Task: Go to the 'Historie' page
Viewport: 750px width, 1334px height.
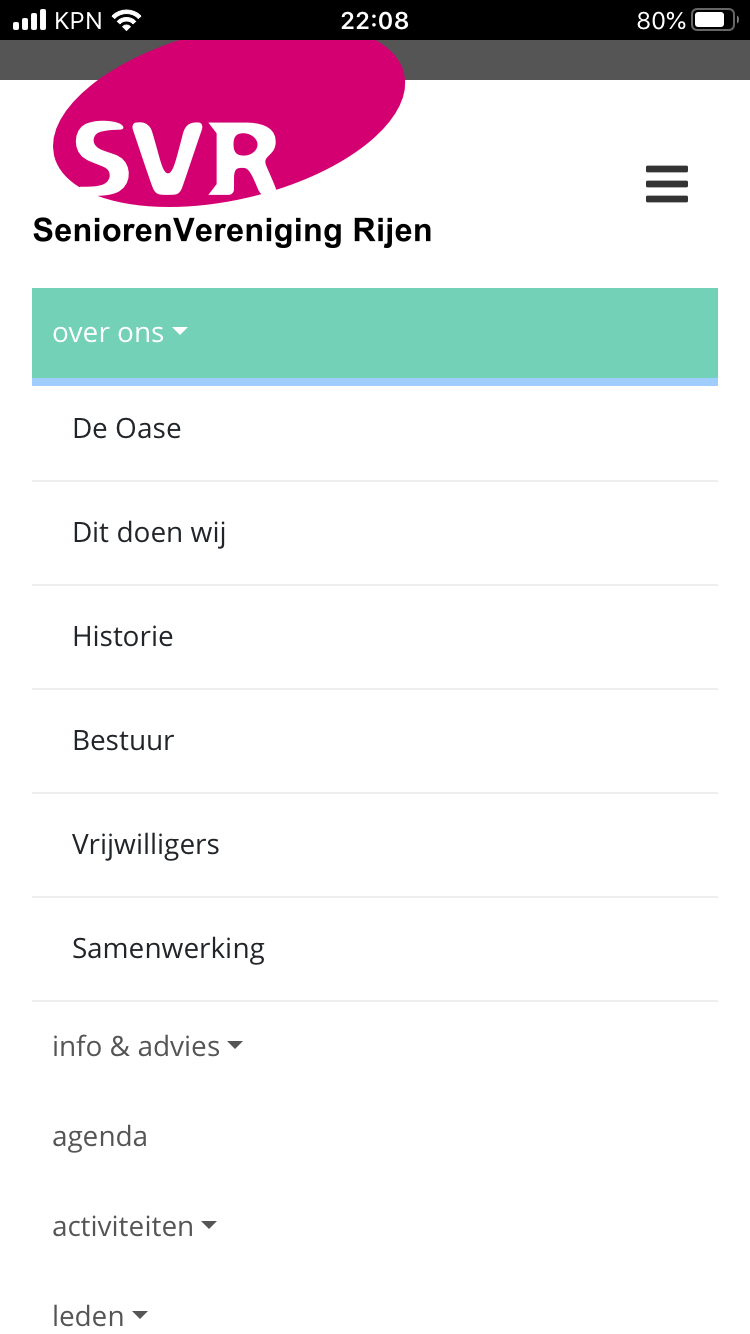Action: pos(375,637)
